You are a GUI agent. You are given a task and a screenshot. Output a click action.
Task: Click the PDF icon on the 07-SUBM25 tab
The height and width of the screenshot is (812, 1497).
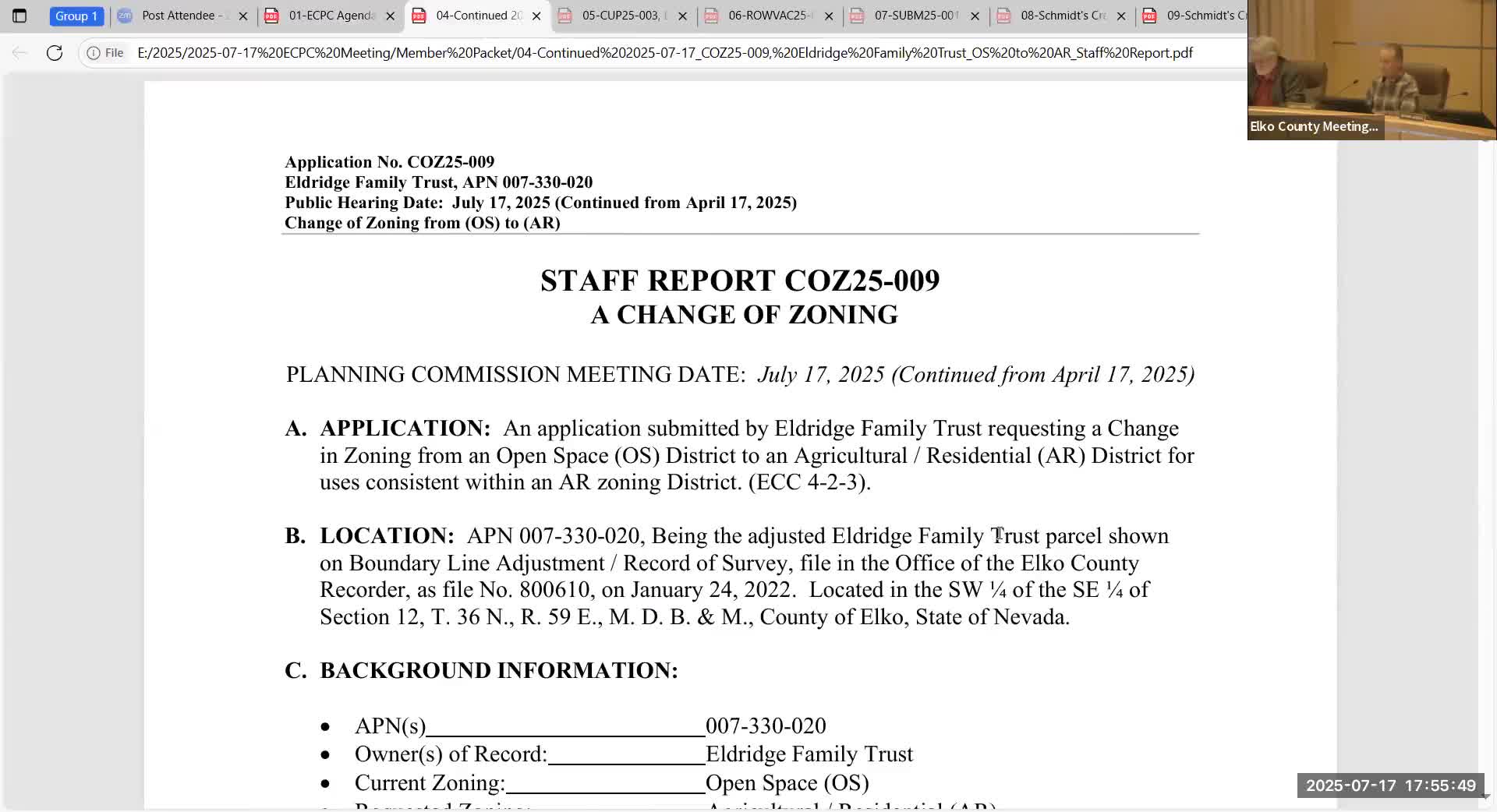point(858,16)
